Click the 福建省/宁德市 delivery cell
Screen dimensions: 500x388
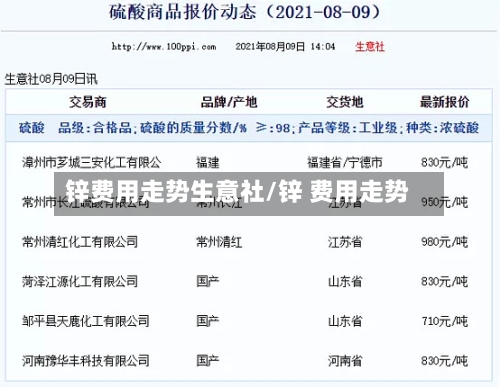(345, 163)
